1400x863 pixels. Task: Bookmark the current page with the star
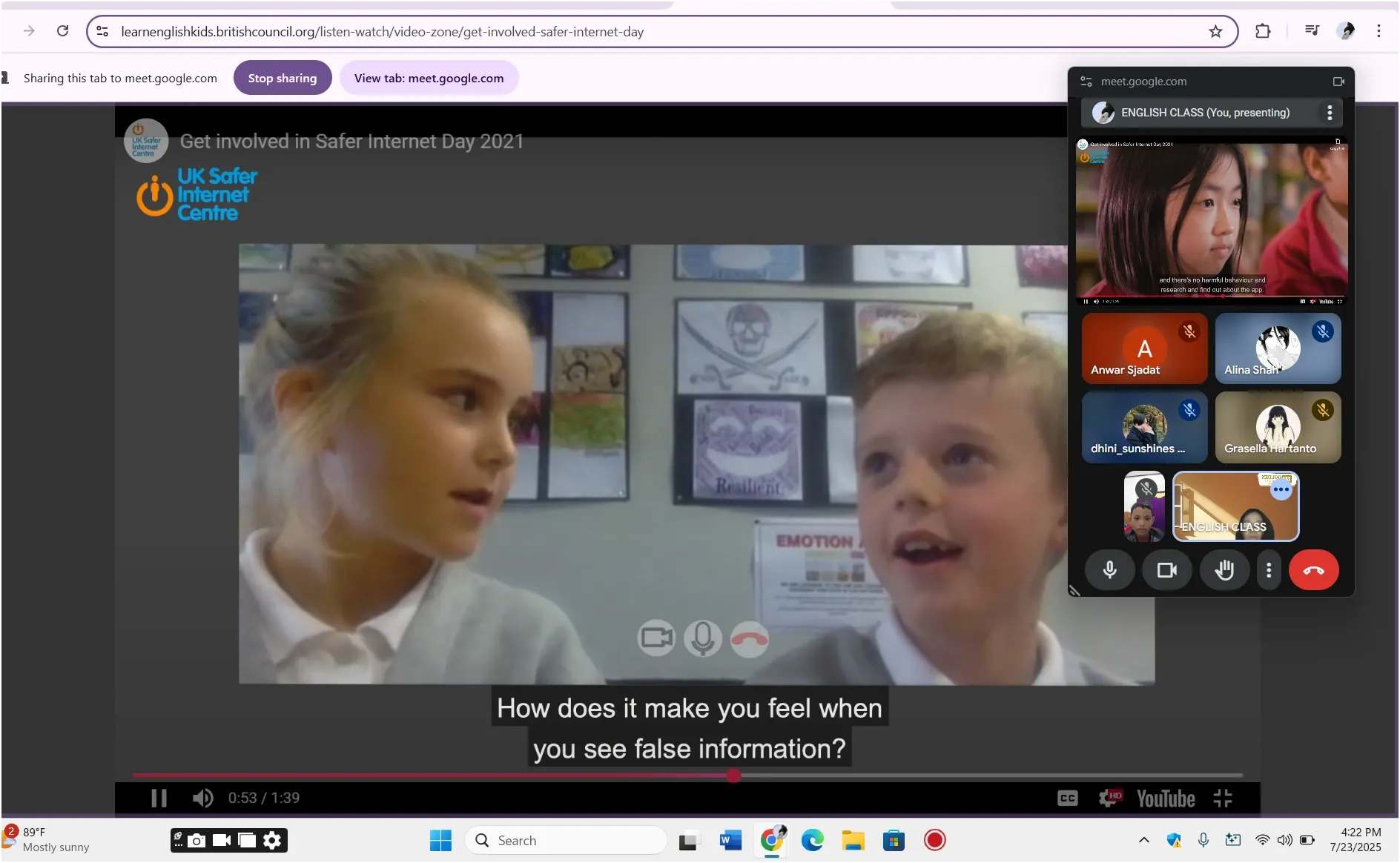point(1215,31)
